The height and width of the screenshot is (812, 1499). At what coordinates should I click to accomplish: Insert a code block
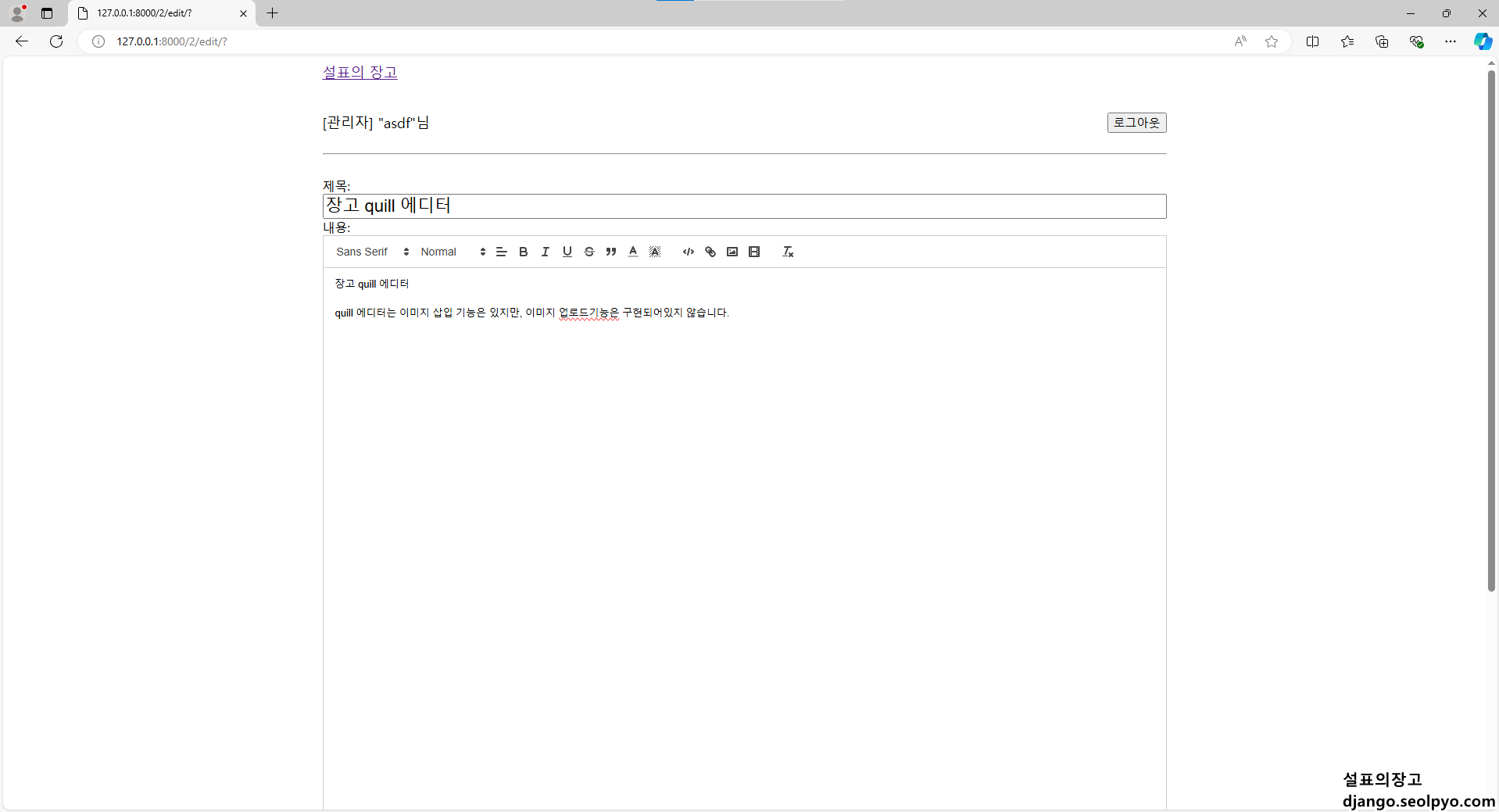[x=689, y=252]
